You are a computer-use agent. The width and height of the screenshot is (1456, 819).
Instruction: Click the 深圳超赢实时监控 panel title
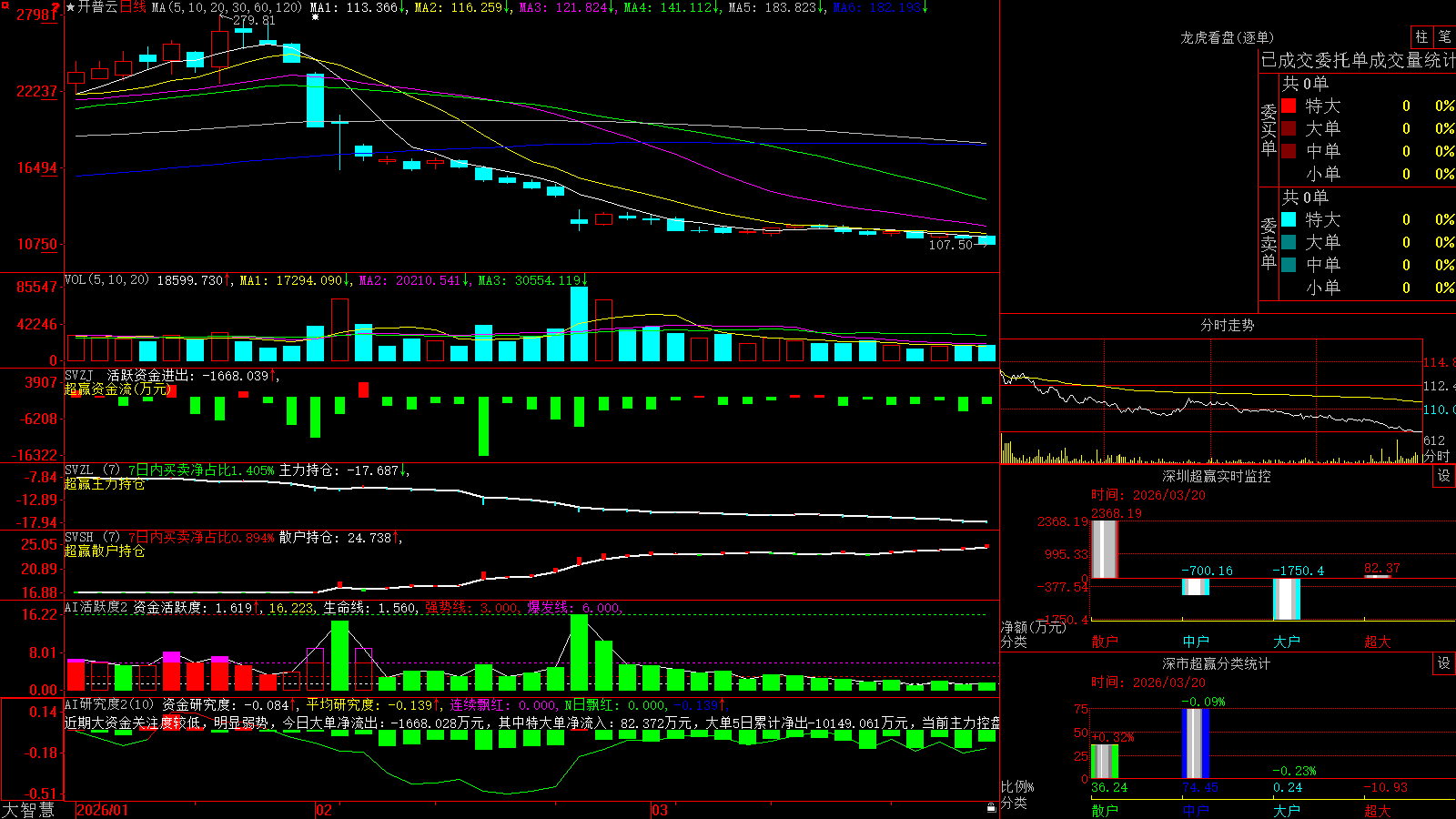click(1216, 476)
